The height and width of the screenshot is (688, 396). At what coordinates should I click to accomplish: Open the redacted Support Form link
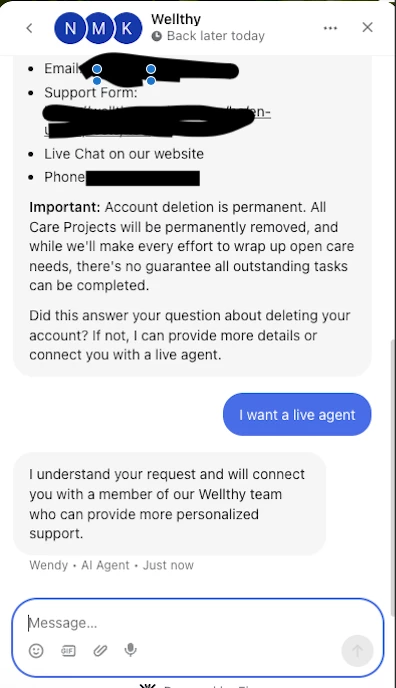click(157, 121)
